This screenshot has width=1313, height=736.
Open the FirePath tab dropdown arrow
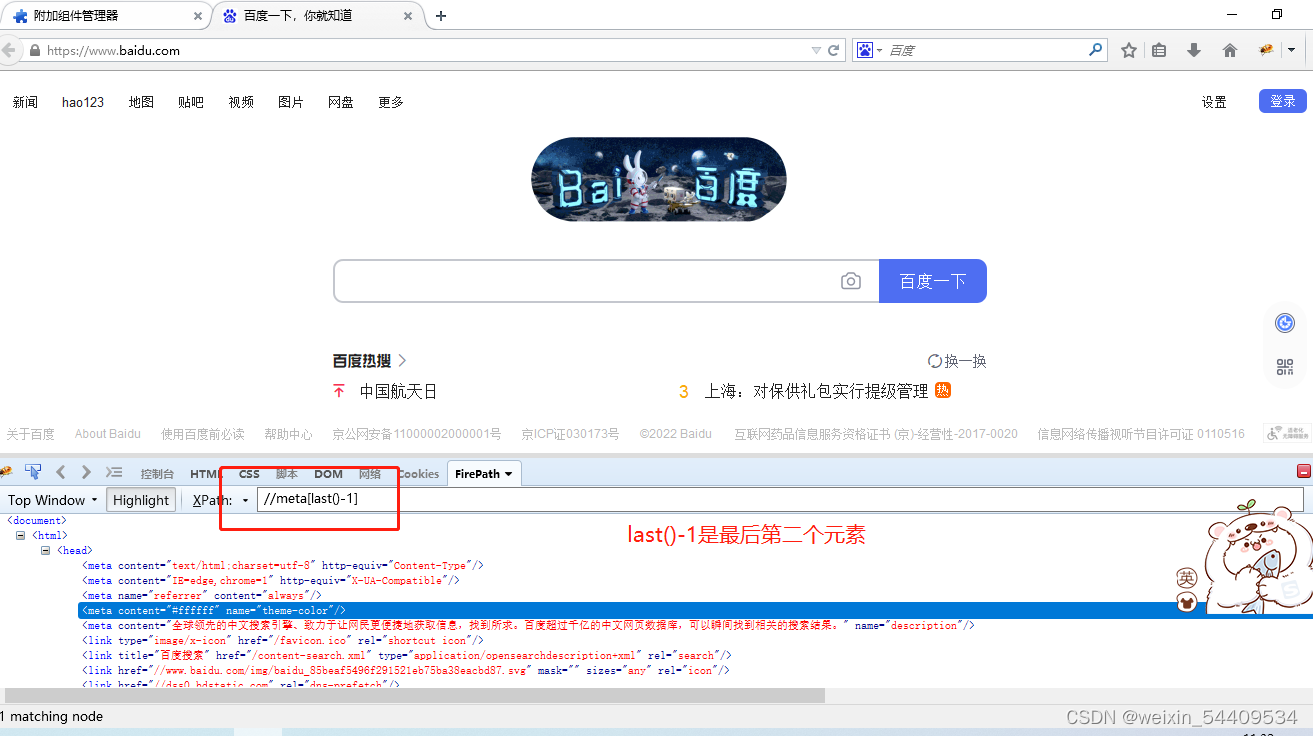pyautogui.click(x=508, y=474)
